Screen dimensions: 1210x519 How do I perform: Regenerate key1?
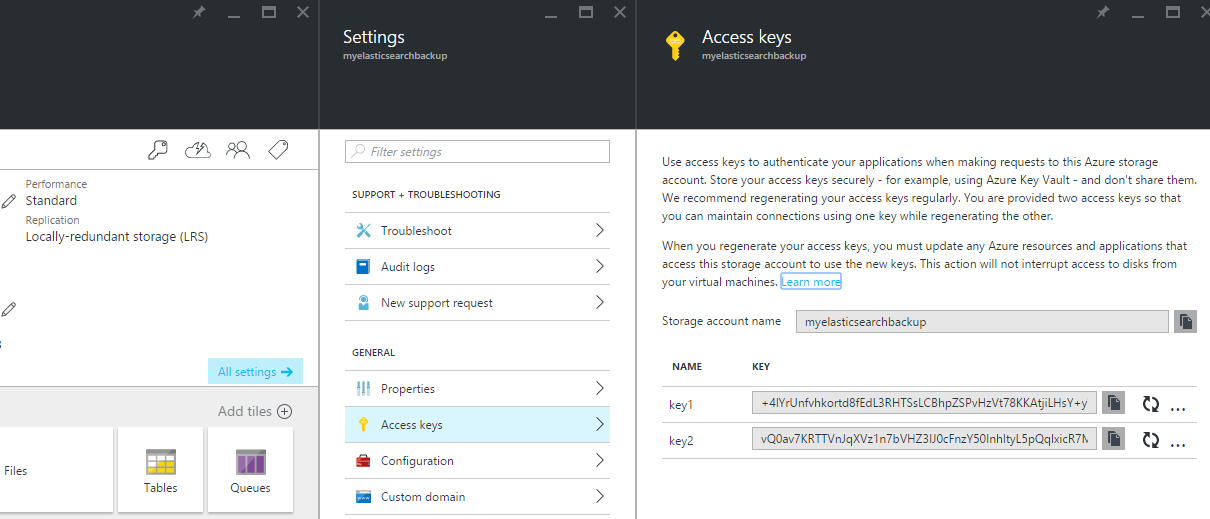(1151, 404)
